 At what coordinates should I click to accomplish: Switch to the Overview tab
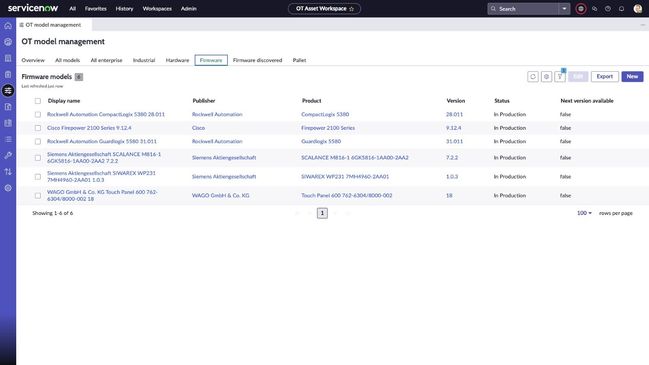point(33,60)
